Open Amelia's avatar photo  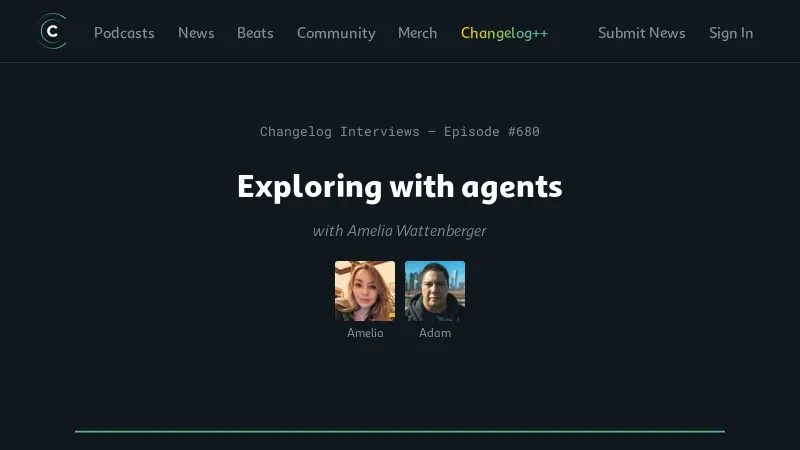point(365,291)
